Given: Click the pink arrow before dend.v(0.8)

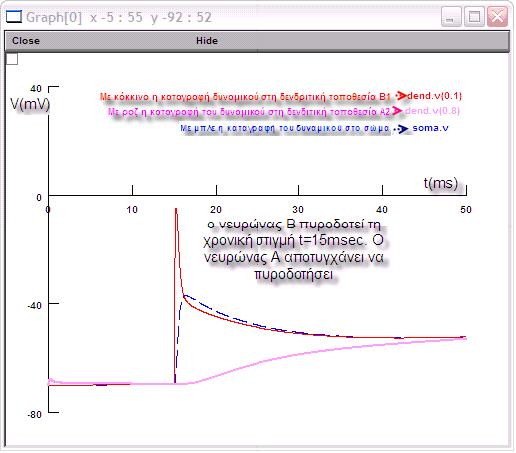Looking at the screenshot, I should (x=397, y=111).
